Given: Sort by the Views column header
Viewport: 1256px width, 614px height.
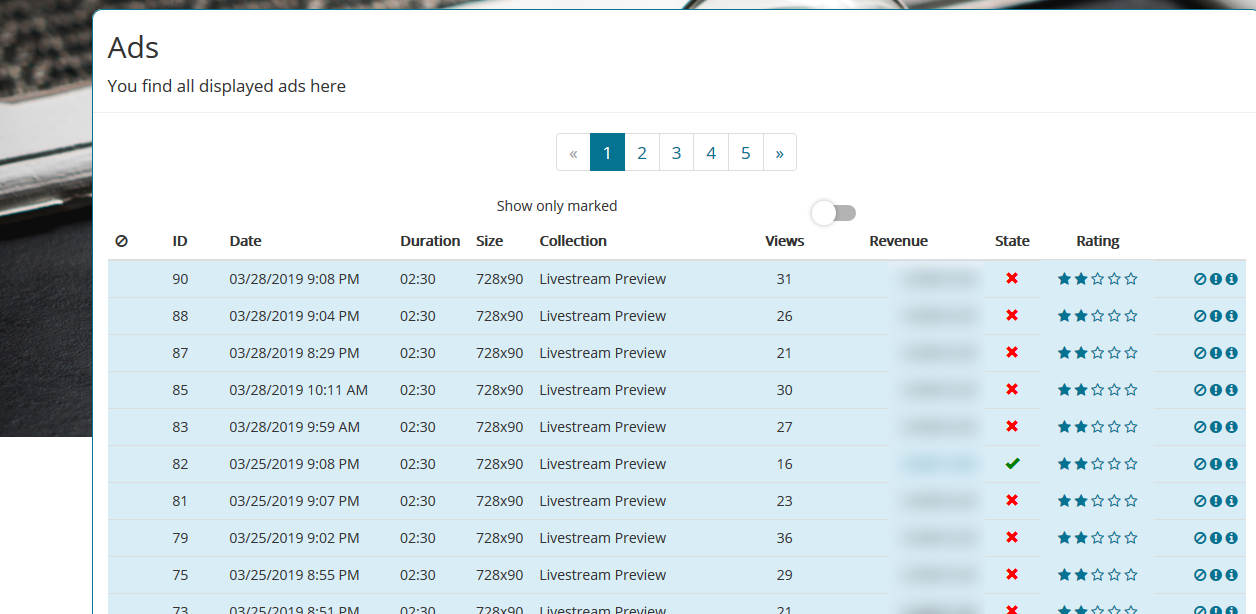Looking at the screenshot, I should 784,241.
